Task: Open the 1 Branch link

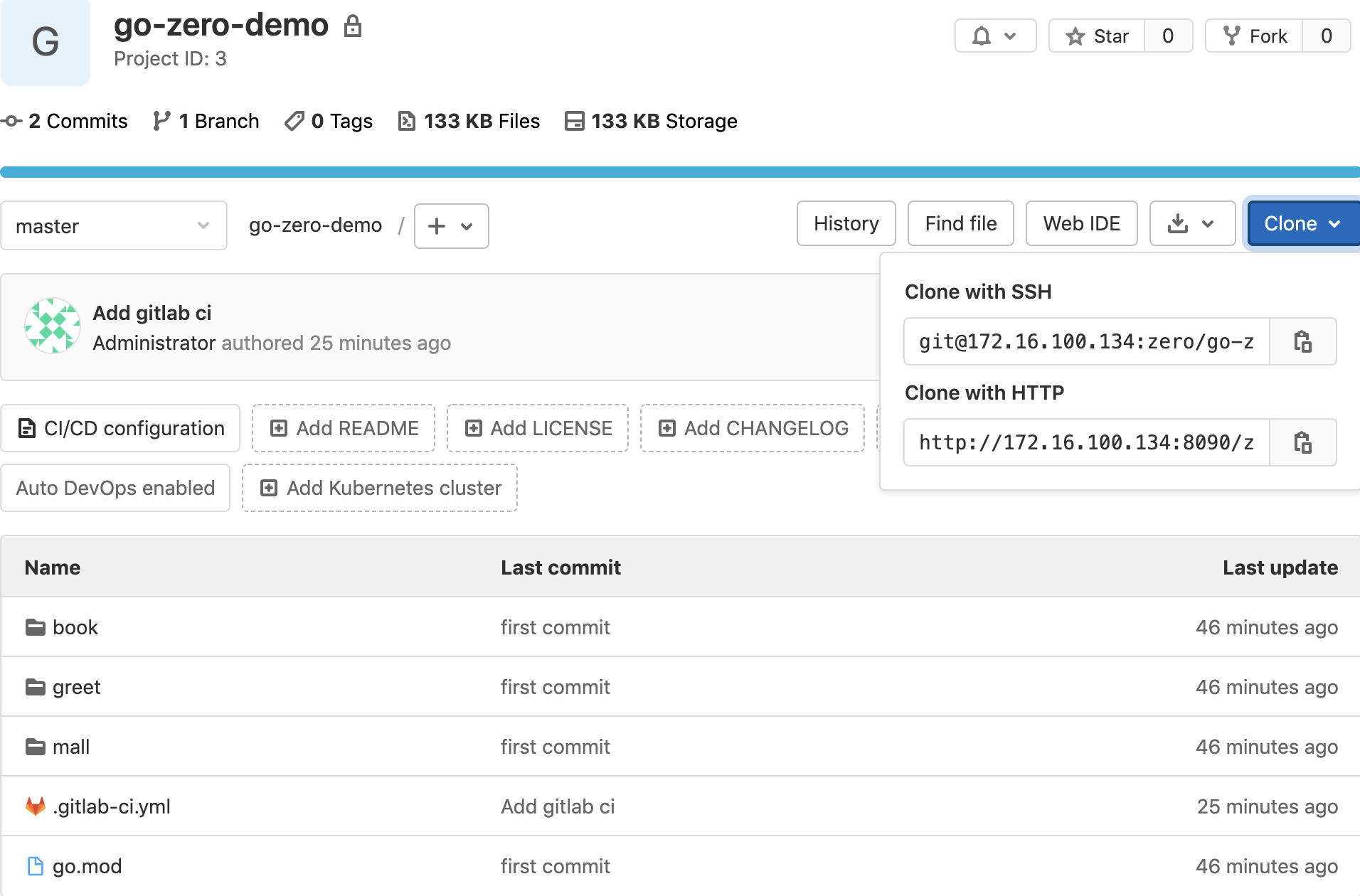Action: click(206, 121)
